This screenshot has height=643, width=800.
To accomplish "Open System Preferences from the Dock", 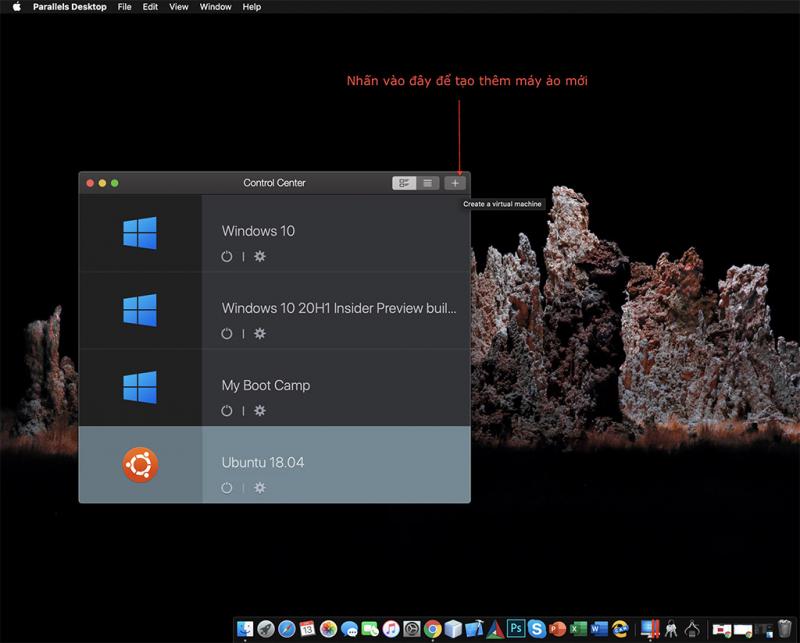I will pos(412,629).
